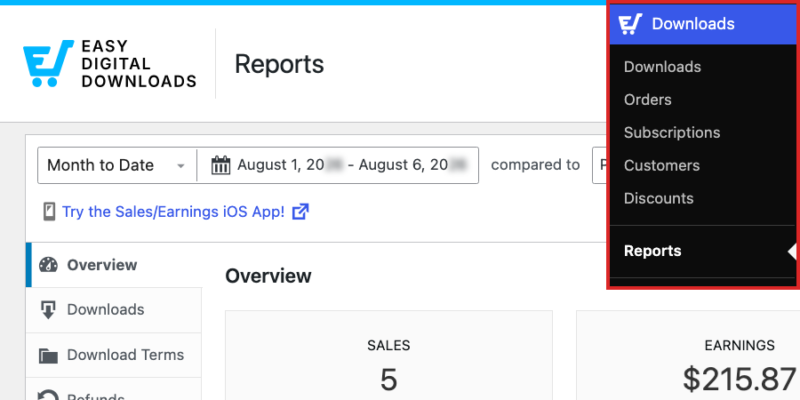Screen dimensions: 800x400
Task: Open the Subscriptions menu item
Action: pos(672,133)
